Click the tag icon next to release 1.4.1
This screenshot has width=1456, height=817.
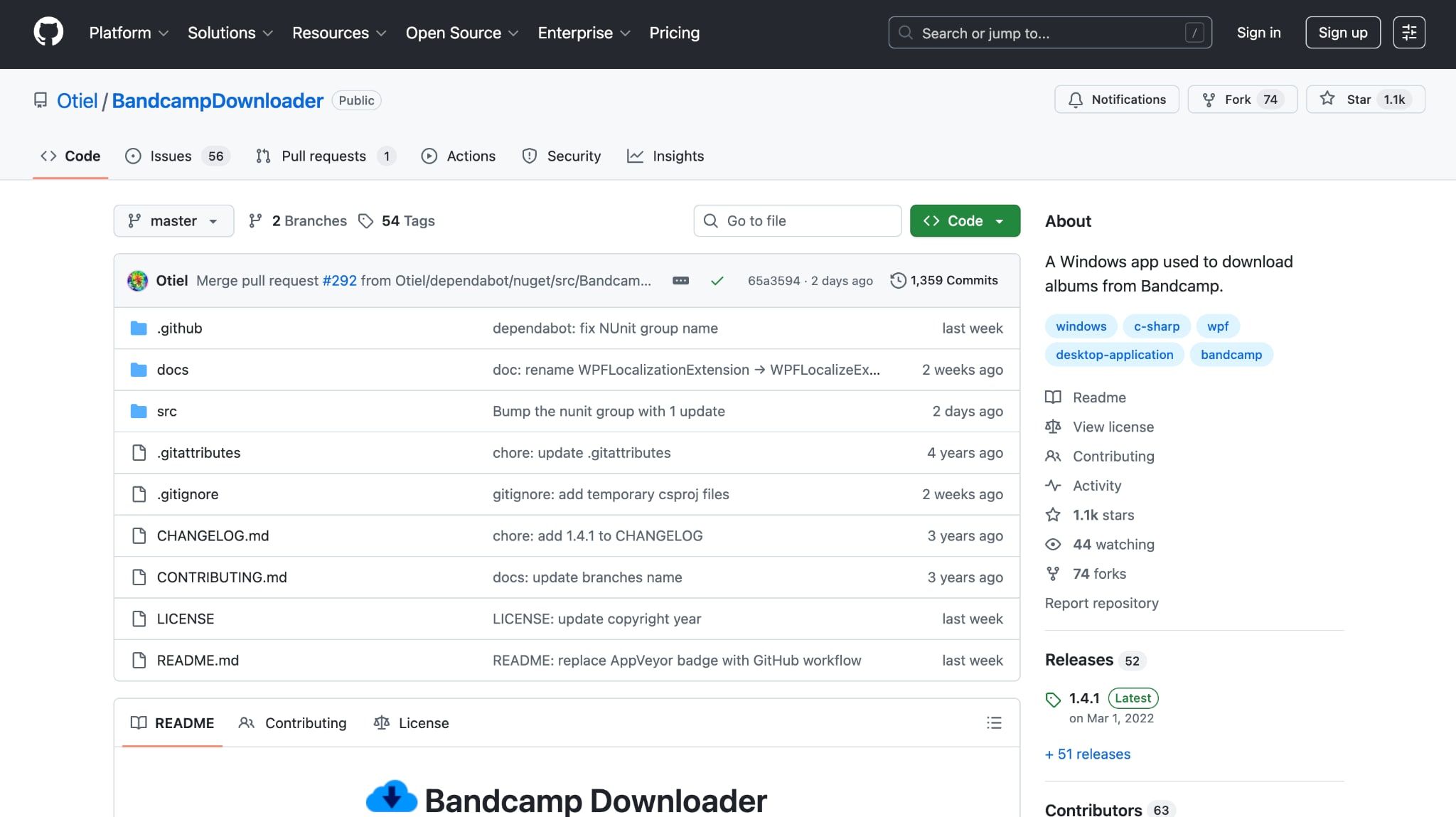tap(1052, 699)
